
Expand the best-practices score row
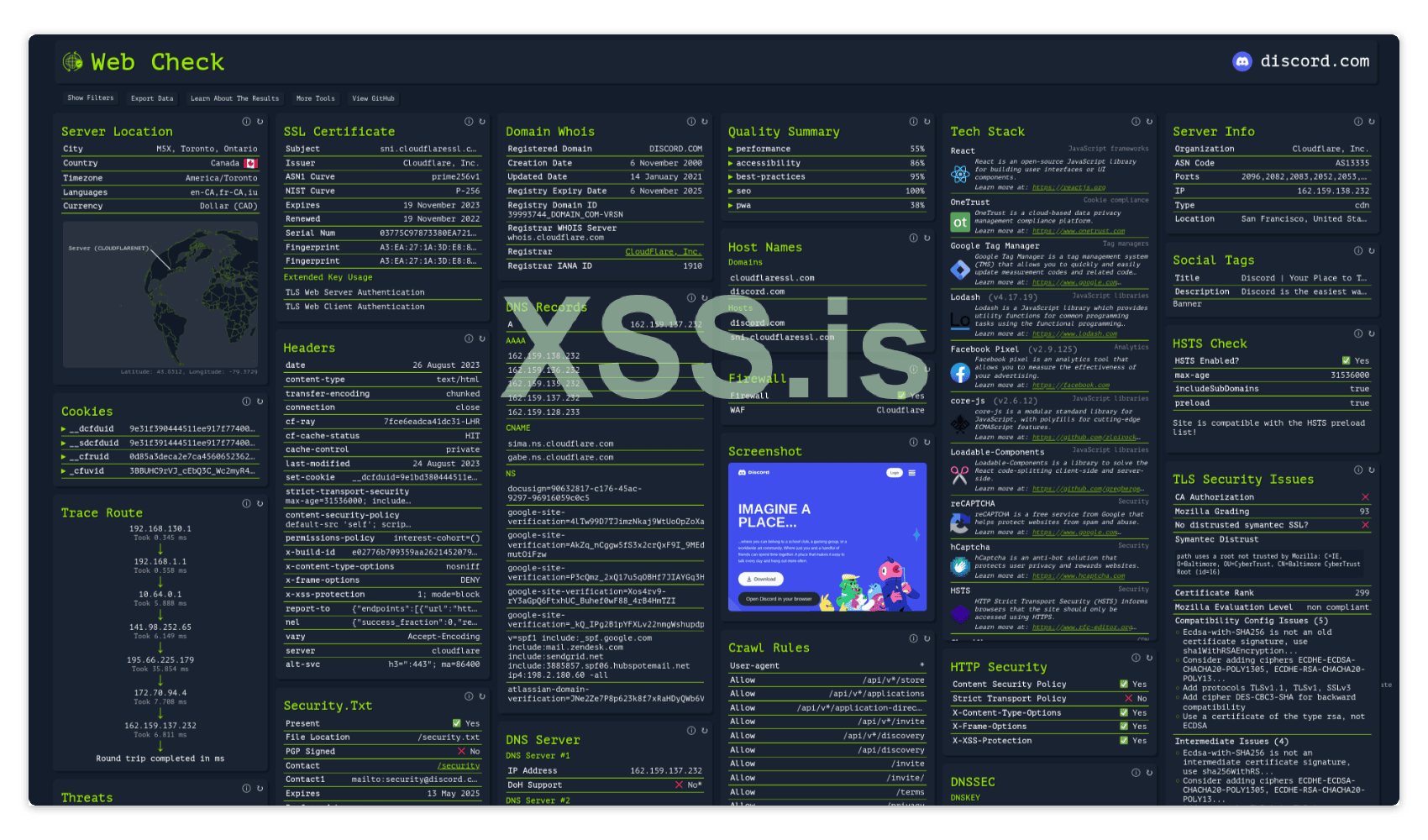pos(827,177)
